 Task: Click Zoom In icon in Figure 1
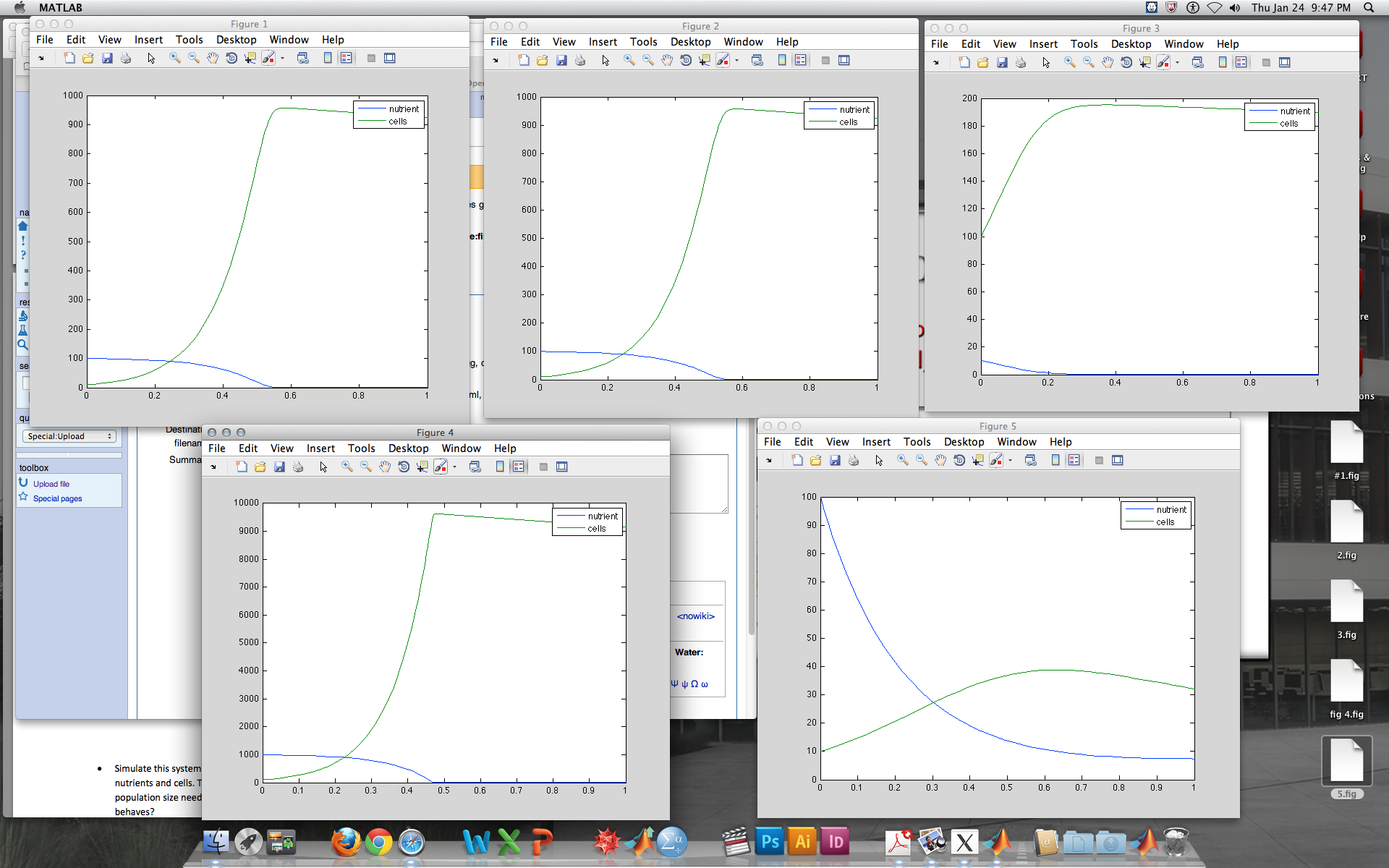coord(175,58)
